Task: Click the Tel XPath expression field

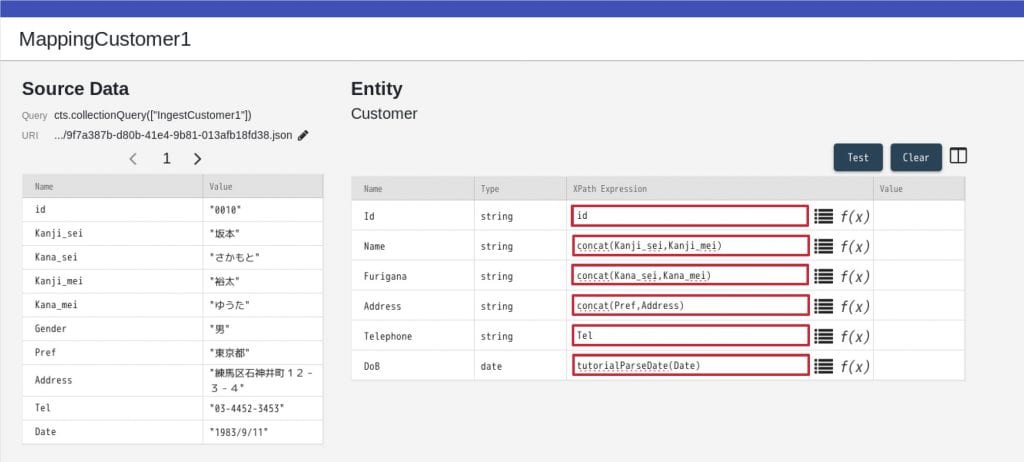Action: [689, 336]
